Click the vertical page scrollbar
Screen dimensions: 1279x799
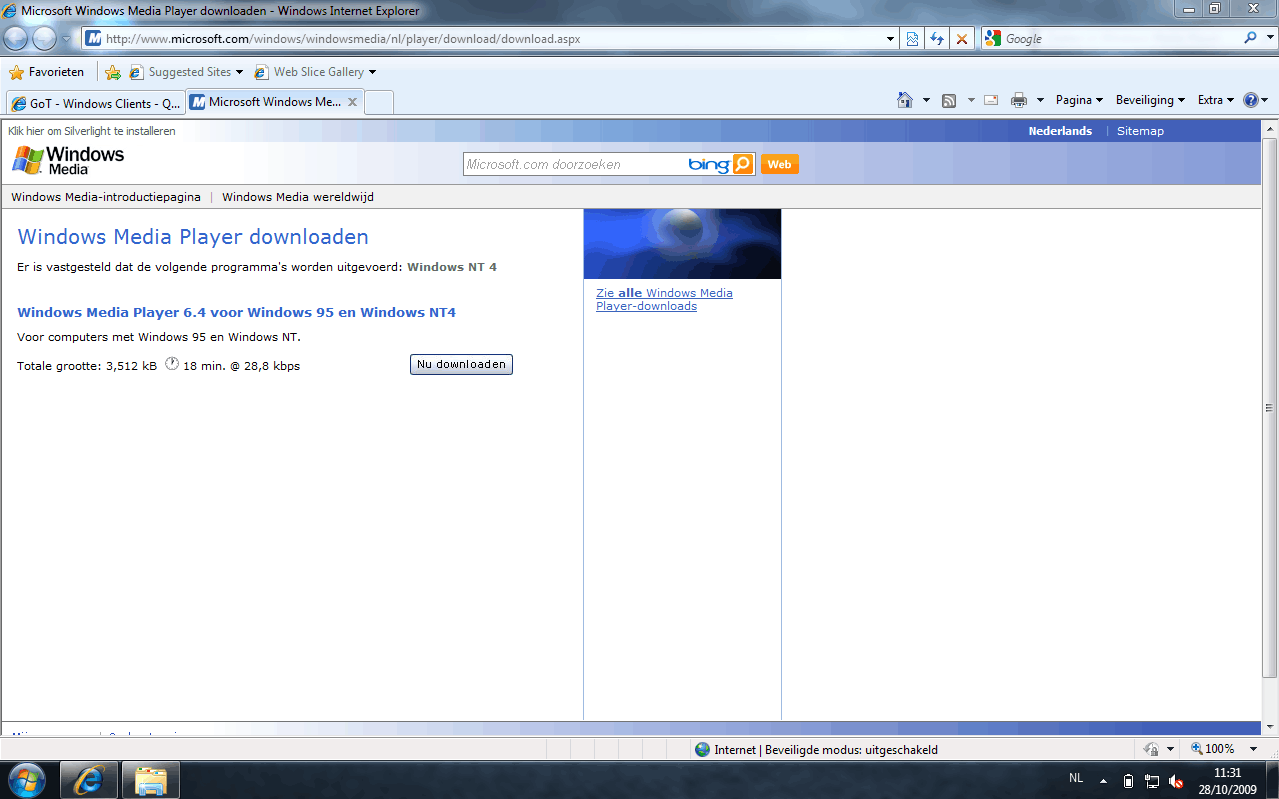click(1269, 408)
